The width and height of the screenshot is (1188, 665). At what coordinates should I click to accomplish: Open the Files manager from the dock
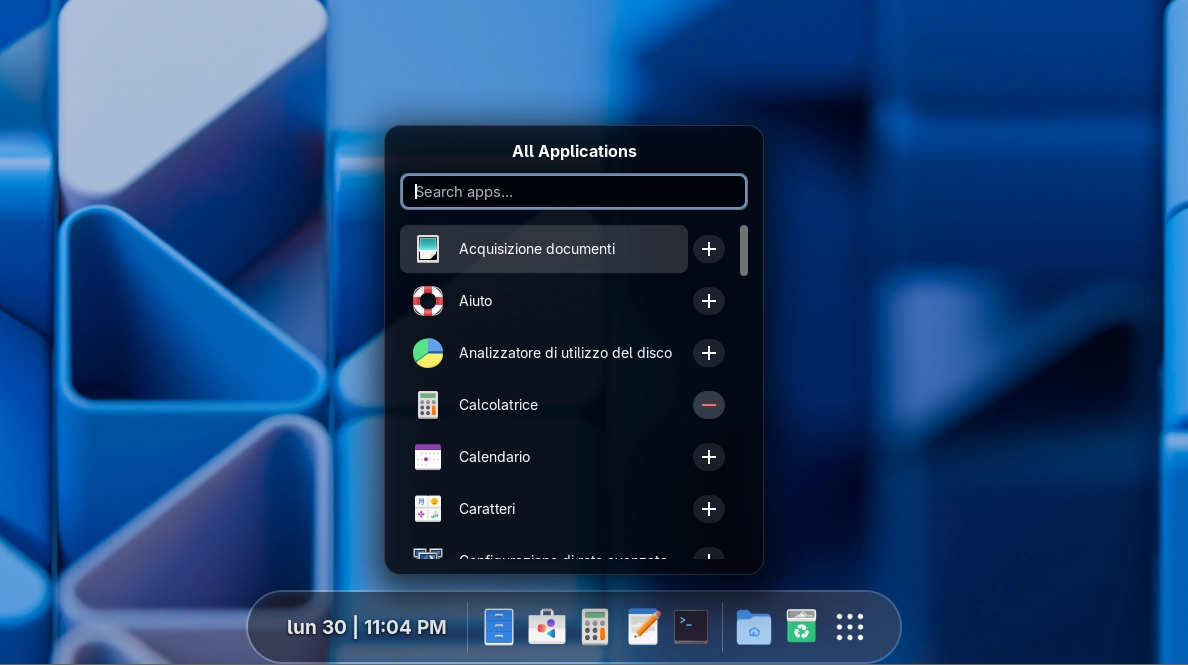coord(499,627)
